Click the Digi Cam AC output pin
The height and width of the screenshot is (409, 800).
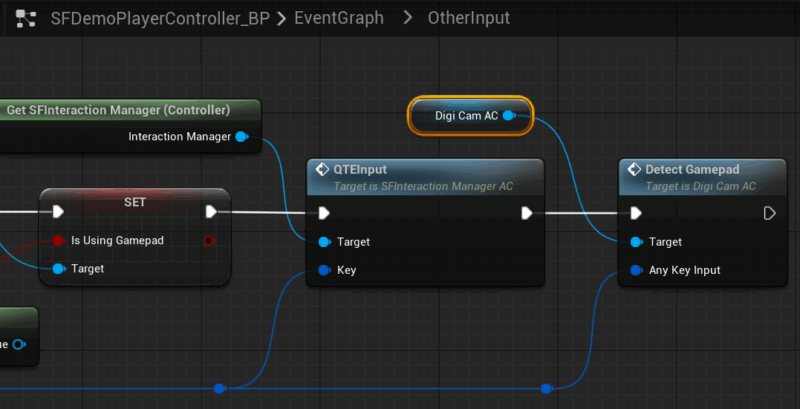point(508,116)
